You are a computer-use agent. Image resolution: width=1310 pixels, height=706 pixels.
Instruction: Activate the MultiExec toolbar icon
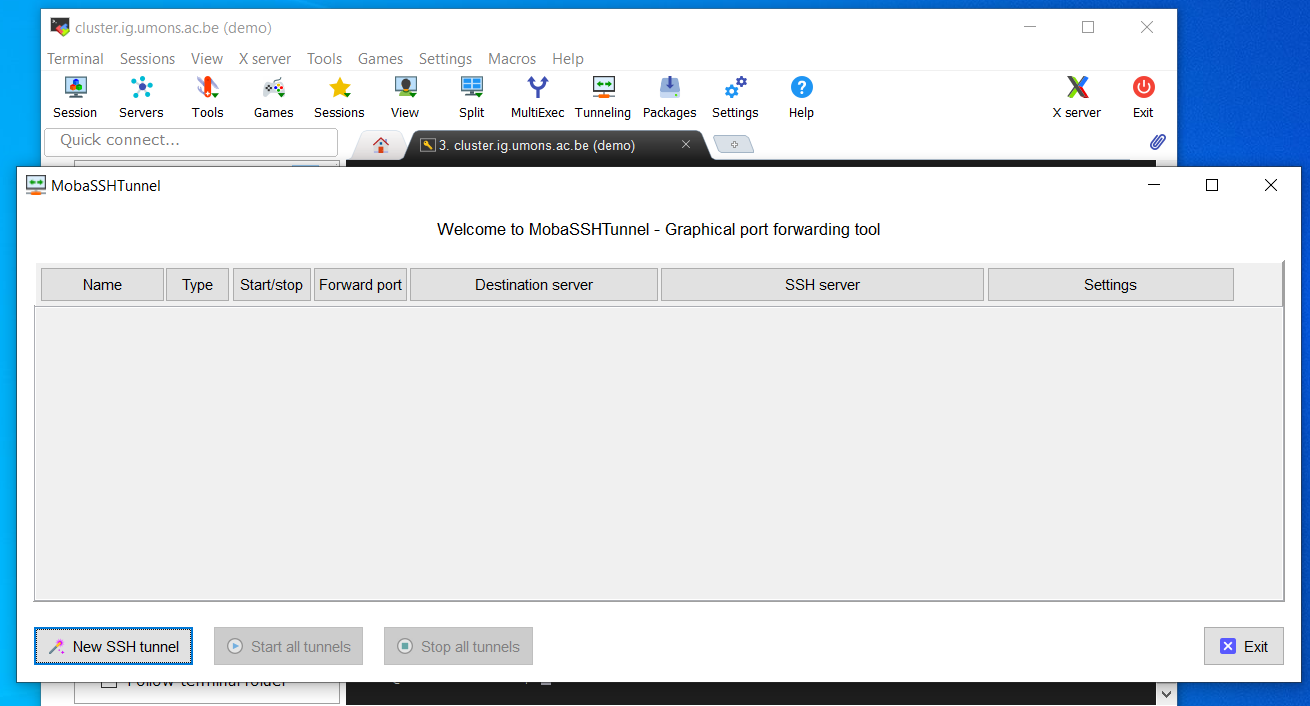[537, 89]
